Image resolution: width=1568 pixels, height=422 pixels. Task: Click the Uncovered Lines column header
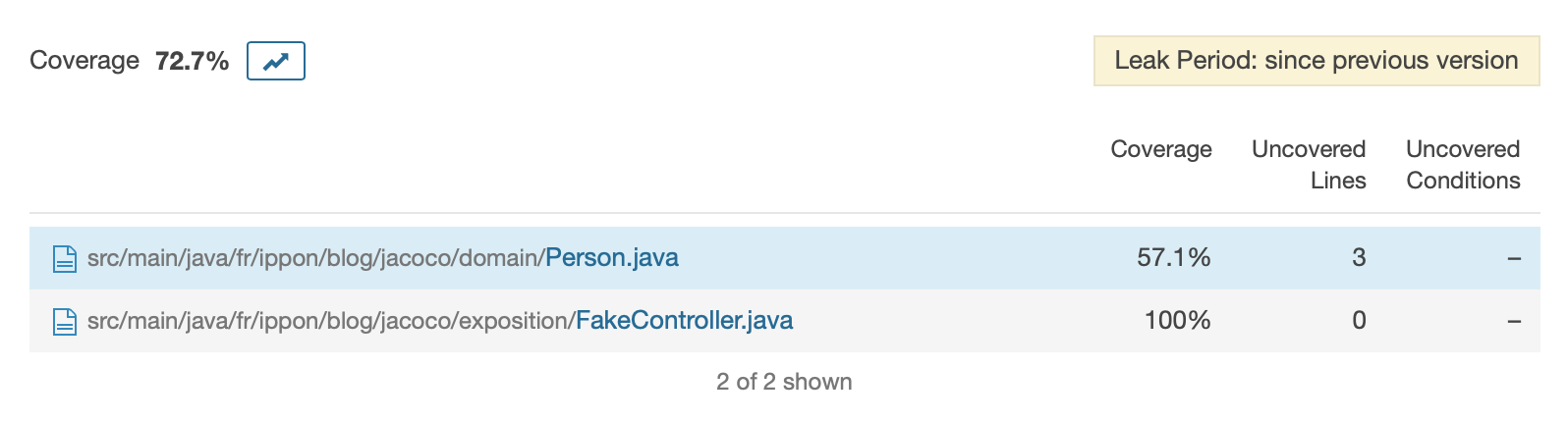pyautogui.click(x=1309, y=164)
